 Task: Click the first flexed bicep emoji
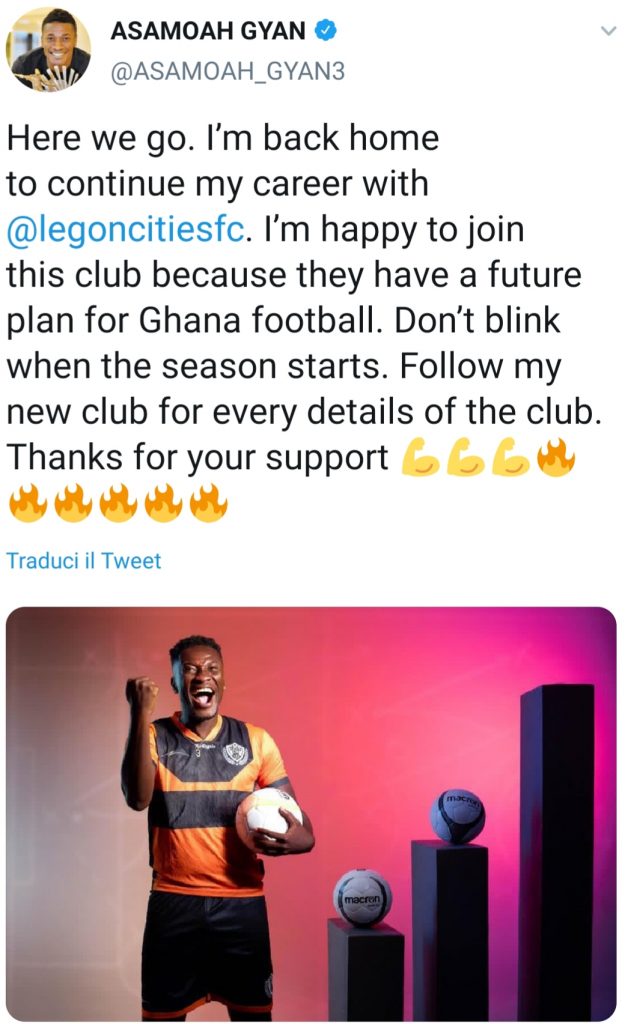(420, 458)
